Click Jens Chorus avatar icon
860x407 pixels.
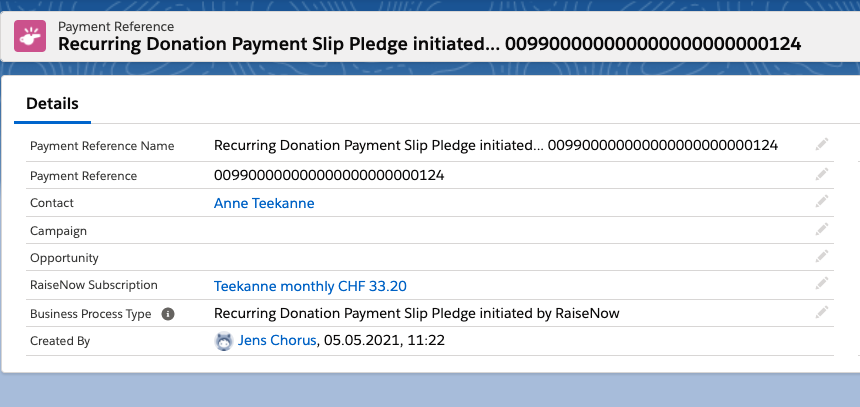pyautogui.click(x=224, y=341)
